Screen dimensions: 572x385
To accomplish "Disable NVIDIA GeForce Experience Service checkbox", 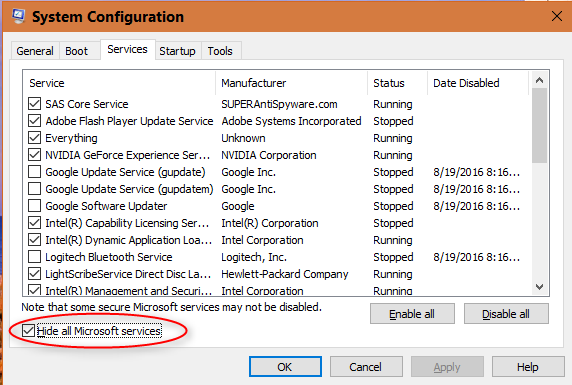I will [x=34, y=155].
